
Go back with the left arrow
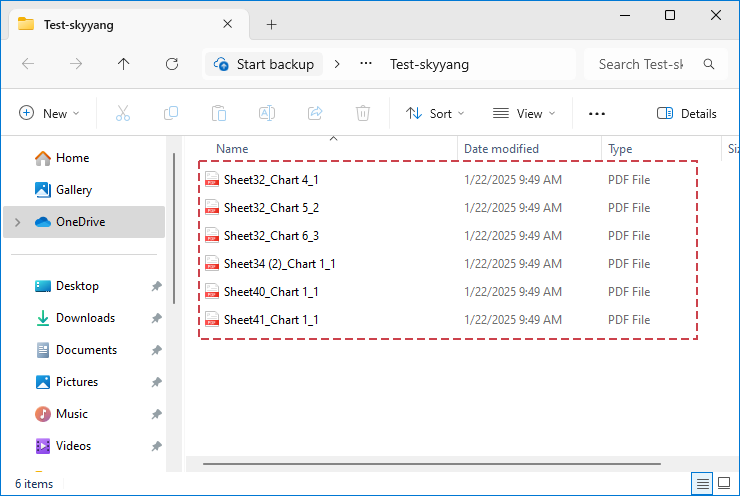point(28,64)
